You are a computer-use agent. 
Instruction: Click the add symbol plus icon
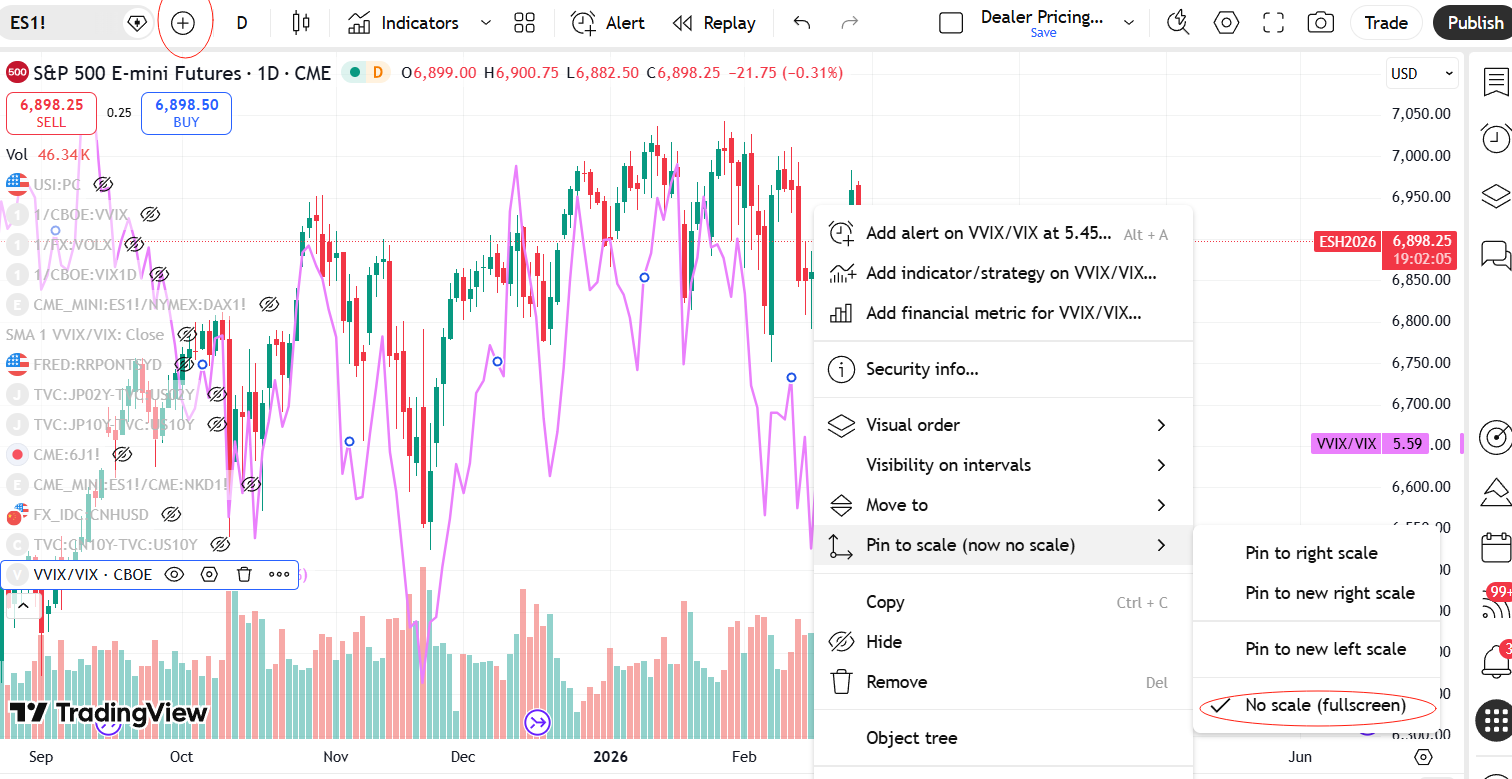pyautogui.click(x=183, y=23)
